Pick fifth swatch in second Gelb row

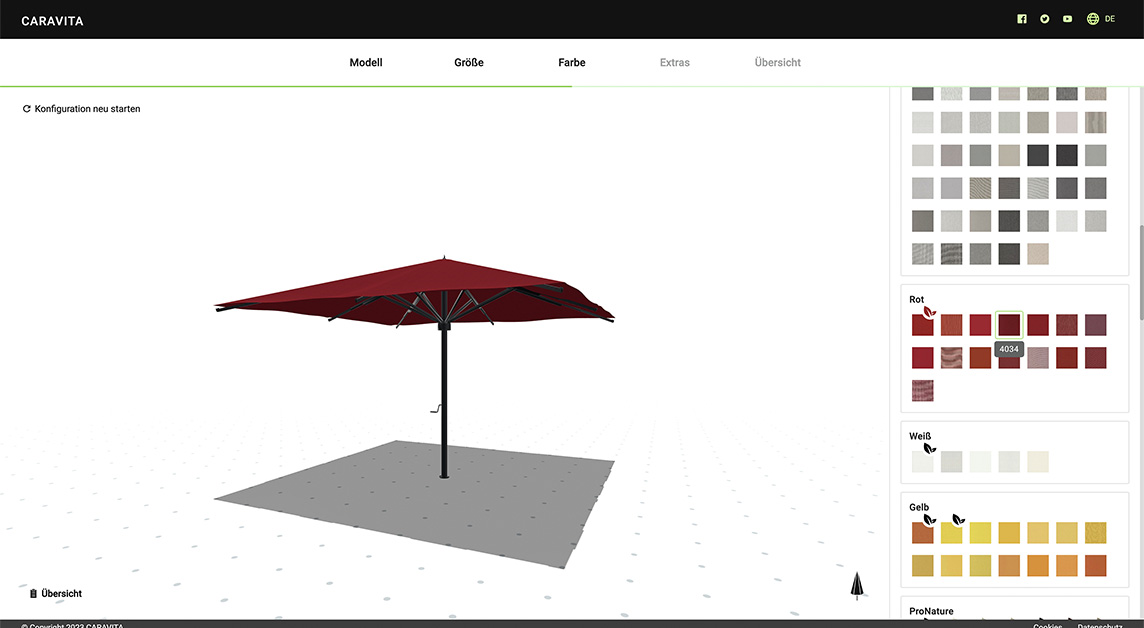pos(1038,565)
